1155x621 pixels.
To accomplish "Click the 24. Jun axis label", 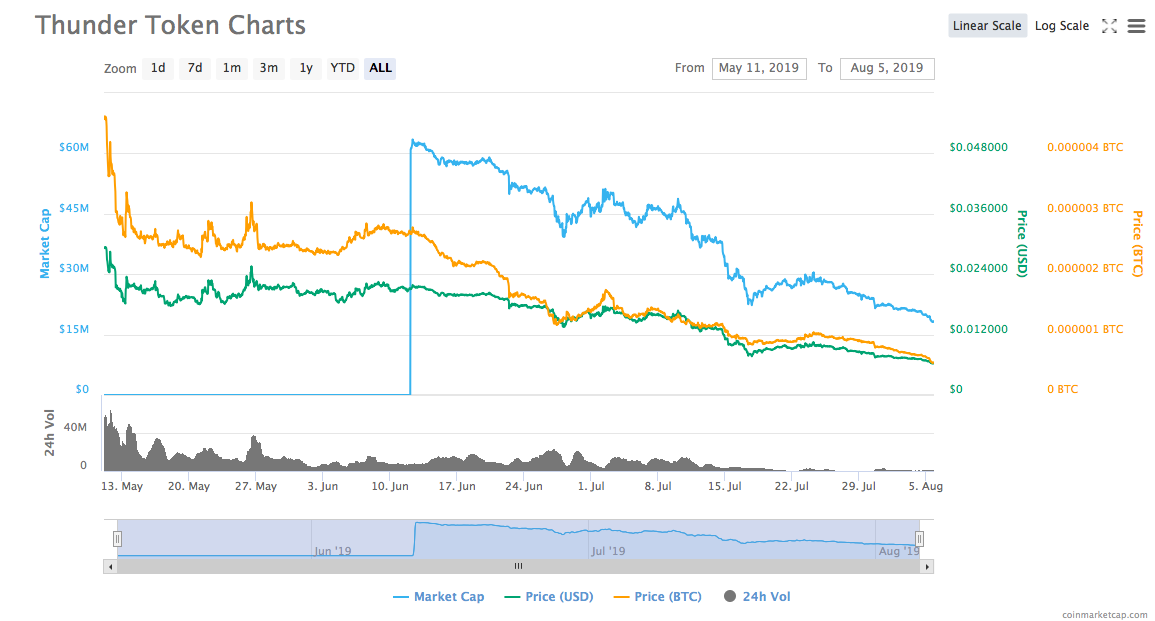I will [x=524, y=486].
